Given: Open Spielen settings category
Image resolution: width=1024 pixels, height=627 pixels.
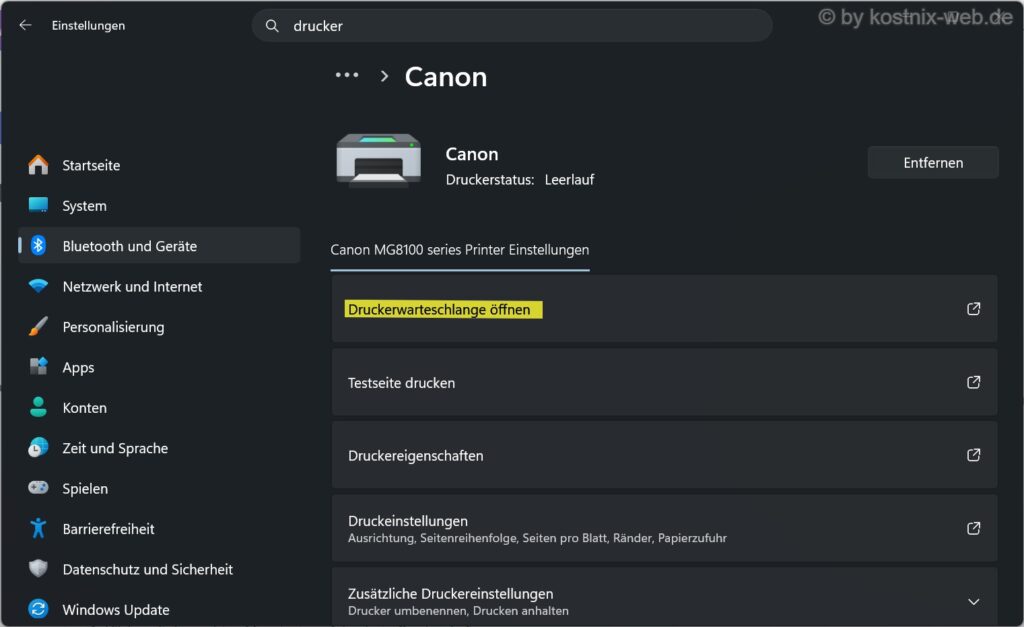Looking at the screenshot, I should (159, 488).
